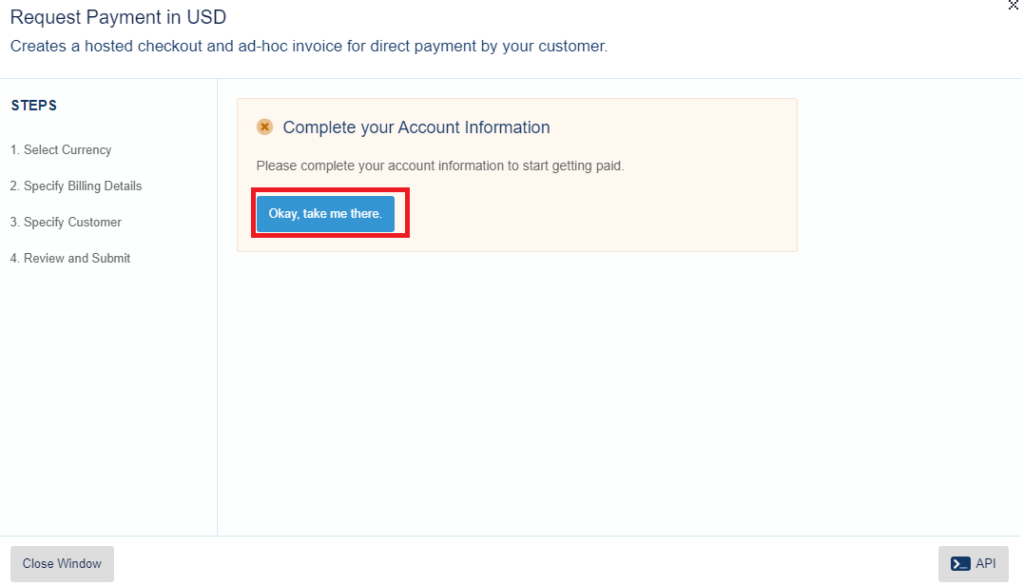Click the orange error circle icon

click(264, 127)
